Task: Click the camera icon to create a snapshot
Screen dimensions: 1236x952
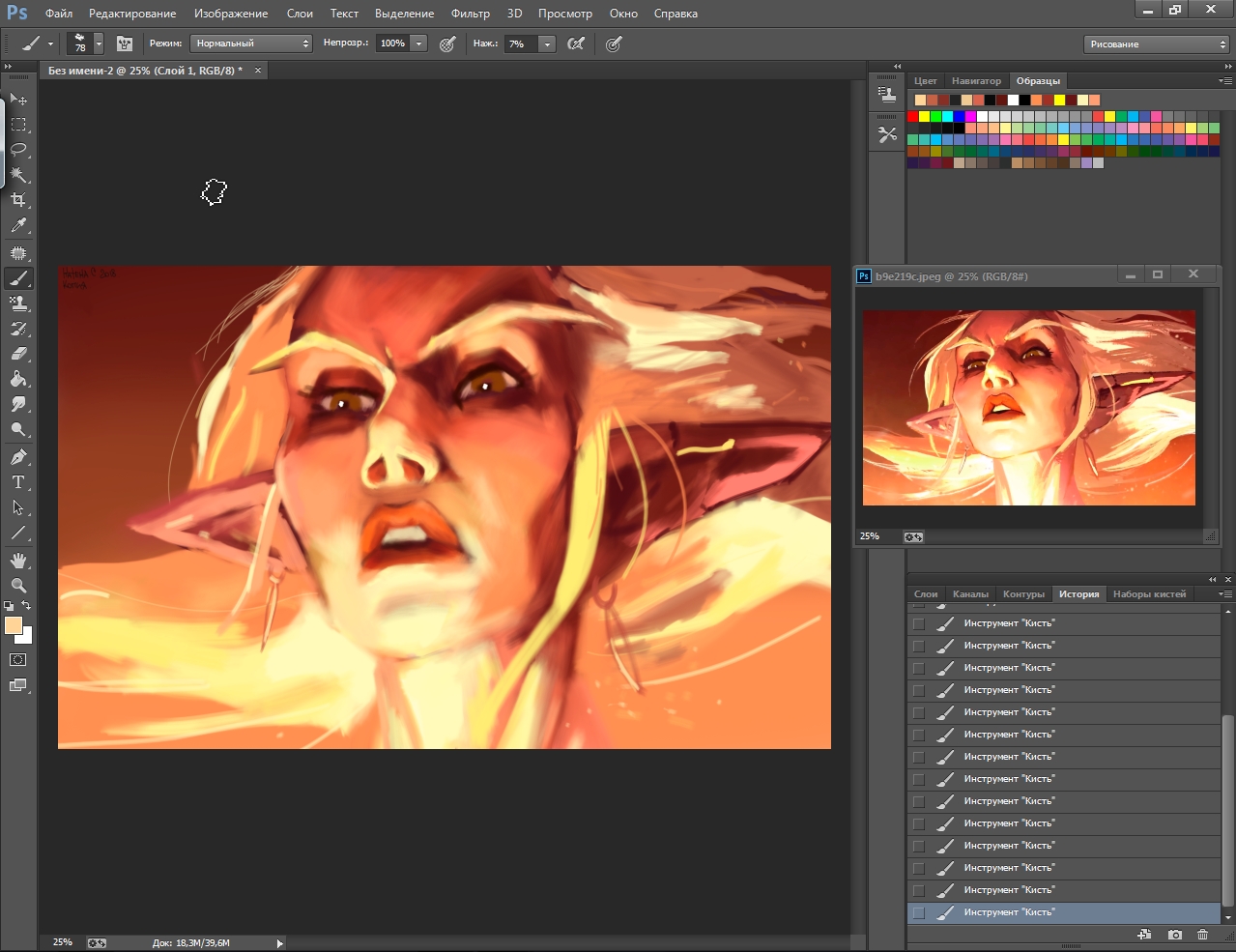Action: tap(1174, 935)
